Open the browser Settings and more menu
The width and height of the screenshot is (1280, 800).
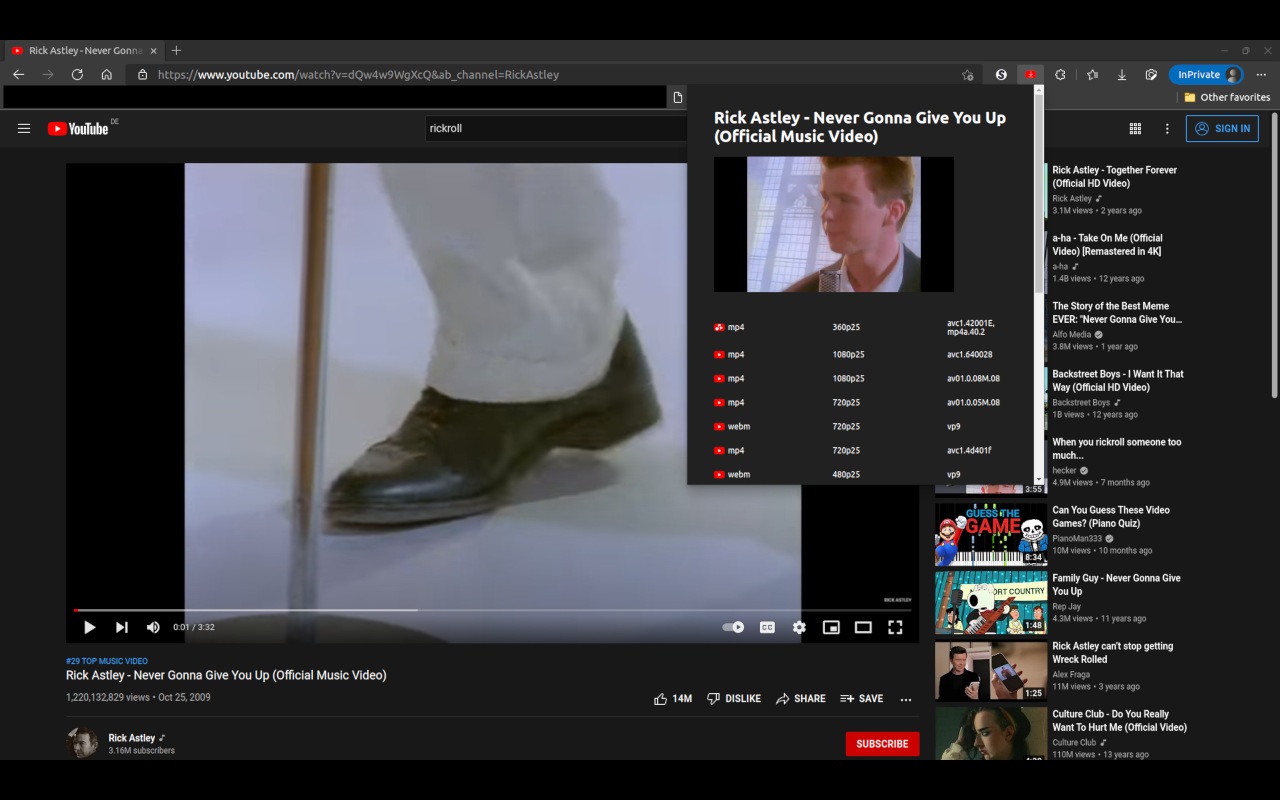1262,74
